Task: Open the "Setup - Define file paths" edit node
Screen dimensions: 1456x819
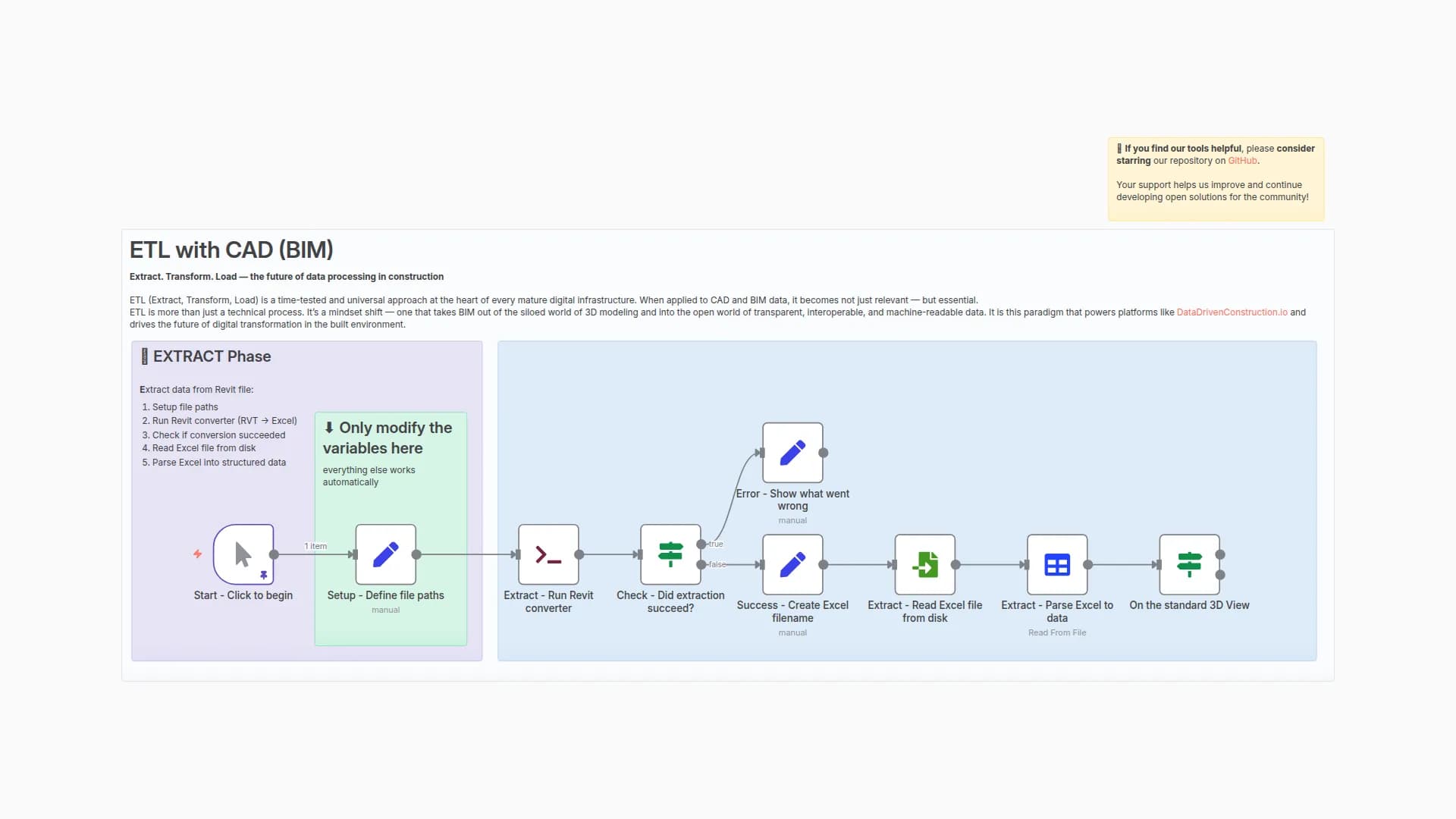Action: tap(386, 554)
